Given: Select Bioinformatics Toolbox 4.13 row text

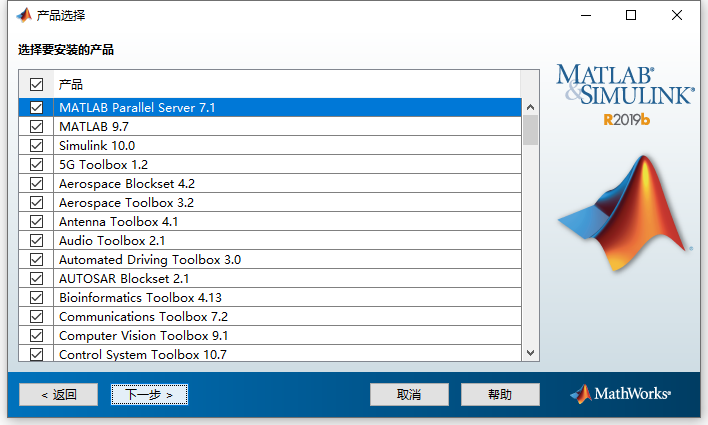Looking at the screenshot, I should click(140, 297).
